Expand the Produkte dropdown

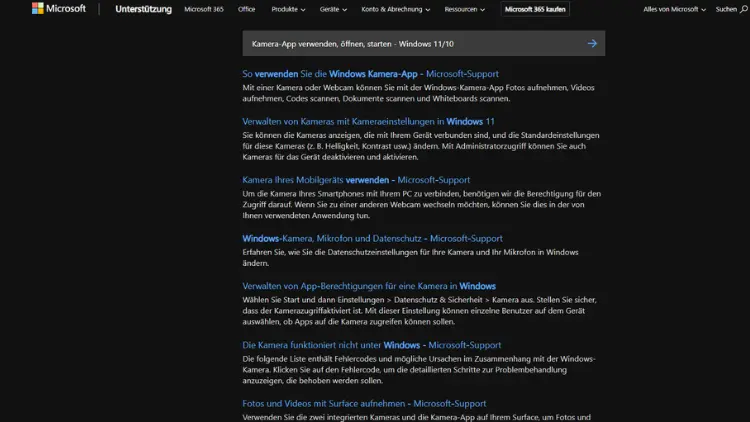click(x=288, y=9)
